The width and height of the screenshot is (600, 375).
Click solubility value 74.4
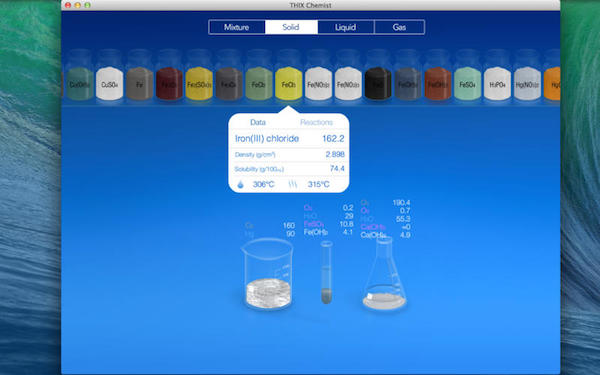[337, 168]
